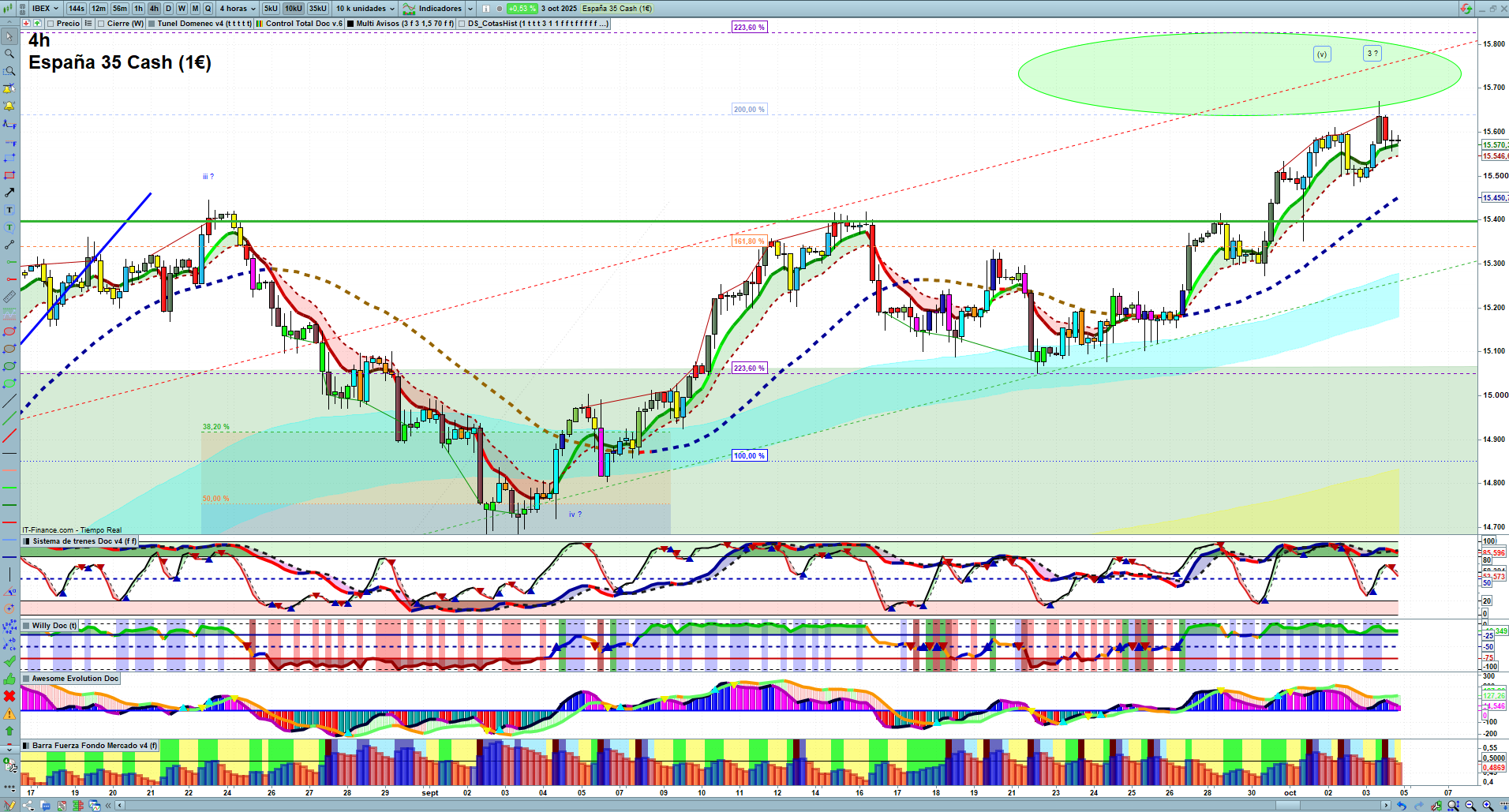Activate the magnifier tool in left toolbar
Viewport: 1509px width, 812px height.
coord(9,54)
